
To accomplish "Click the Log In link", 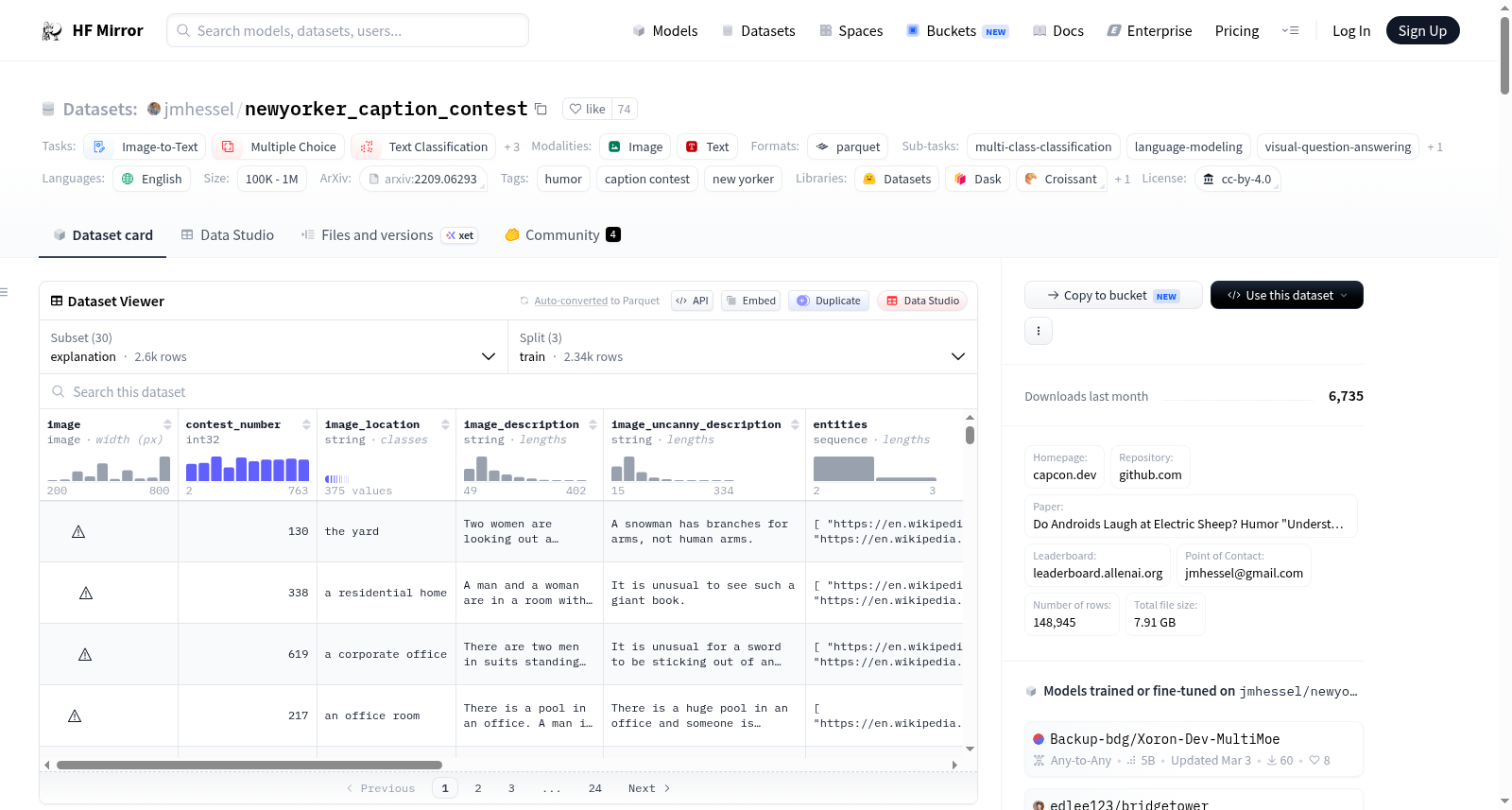I will (1350, 31).
